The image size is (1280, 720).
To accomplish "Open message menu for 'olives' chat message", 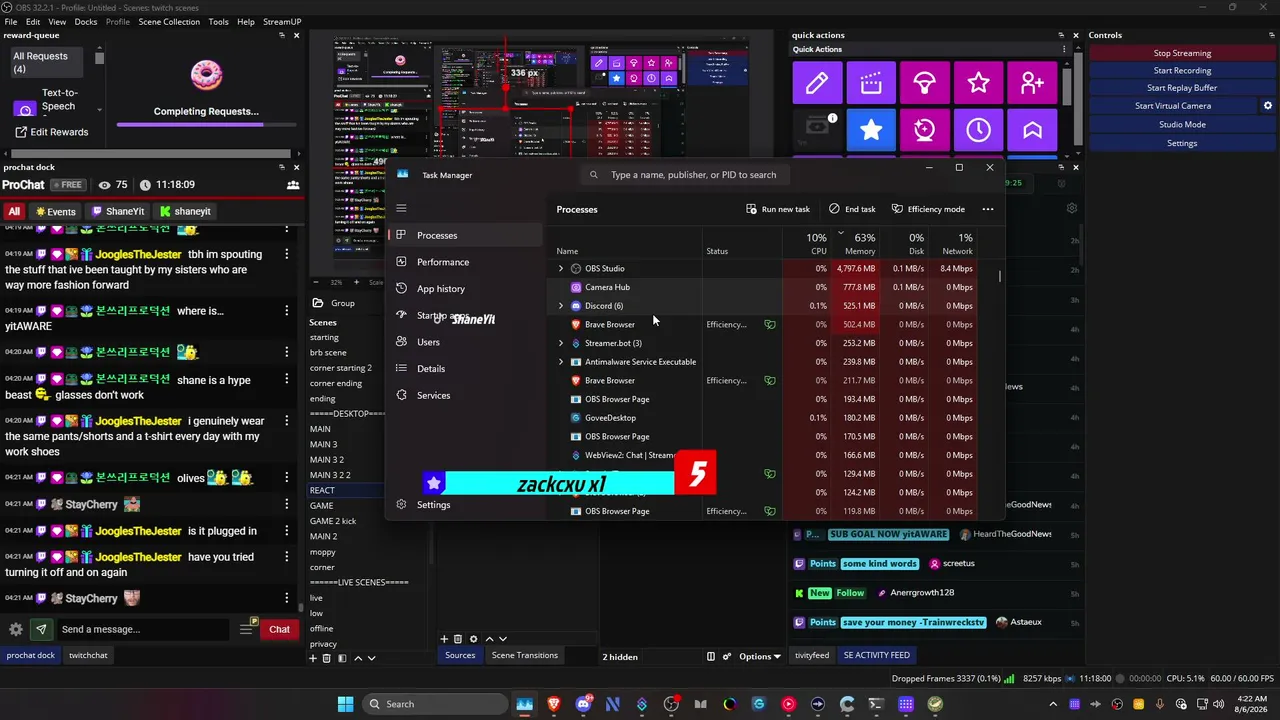I will point(287,478).
